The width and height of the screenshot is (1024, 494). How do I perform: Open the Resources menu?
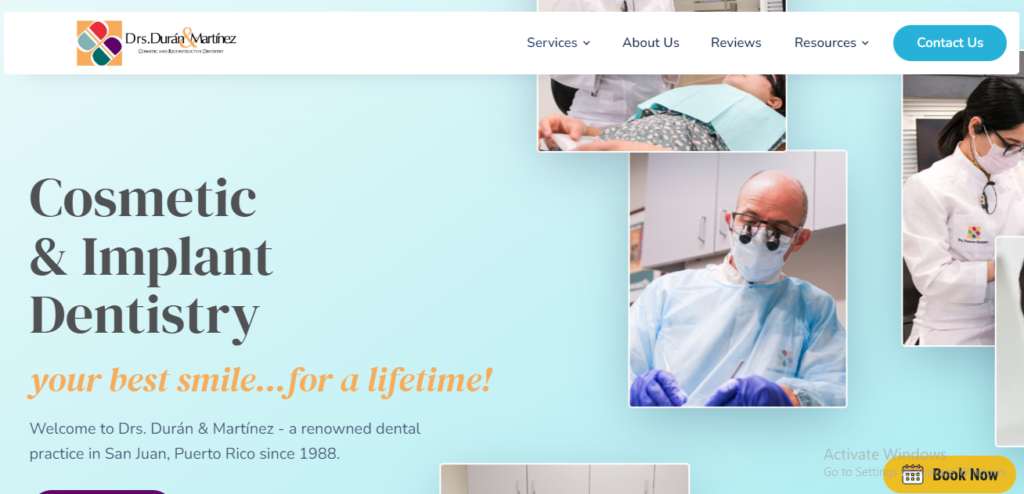point(831,43)
